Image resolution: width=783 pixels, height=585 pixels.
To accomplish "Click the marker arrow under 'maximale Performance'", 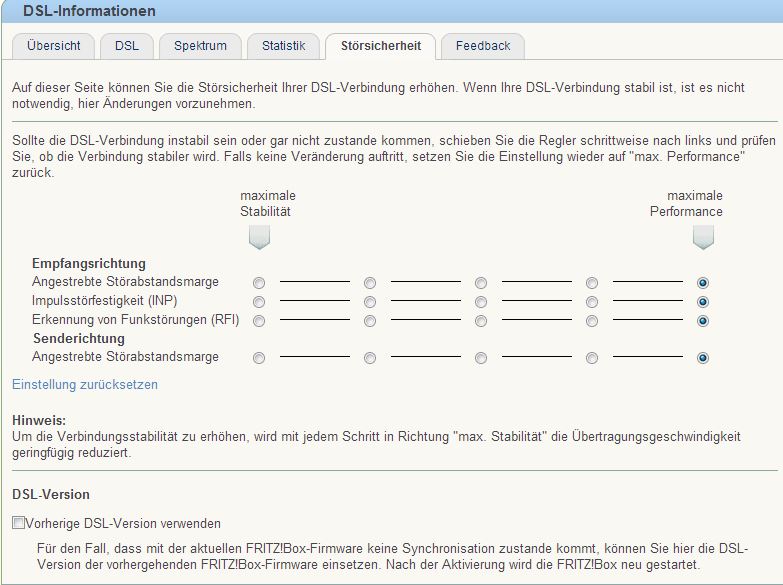I will [x=703, y=237].
